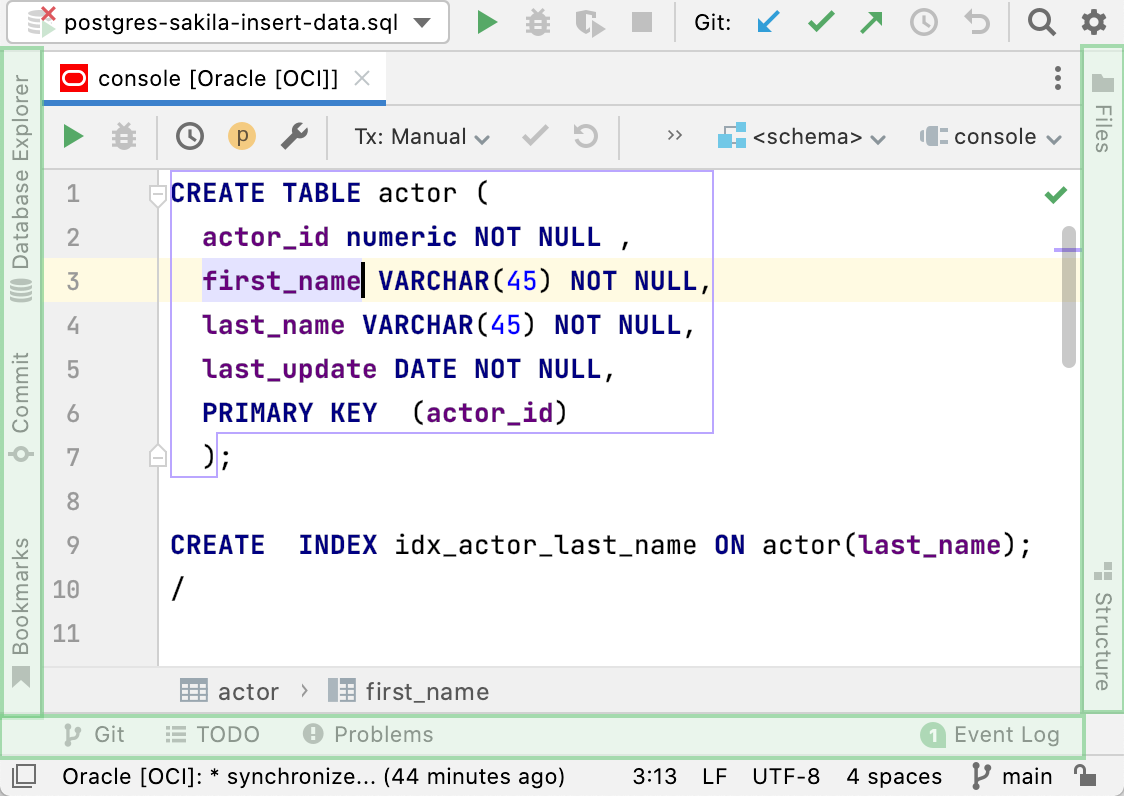Viewport: 1124px width, 796px height.
Task: Open Search Everywhere magnifier icon
Action: tap(1041, 22)
